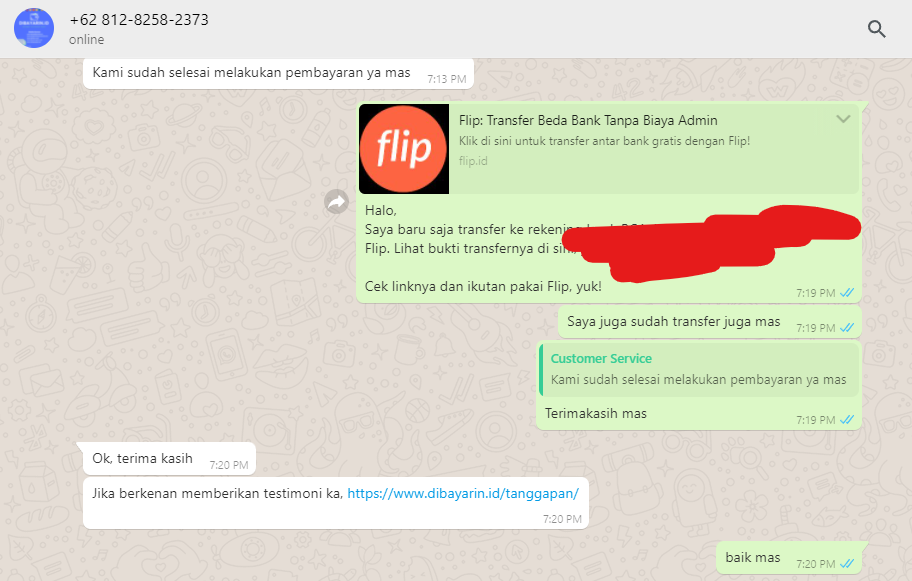Click the search icon in chat header

click(877, 28)
